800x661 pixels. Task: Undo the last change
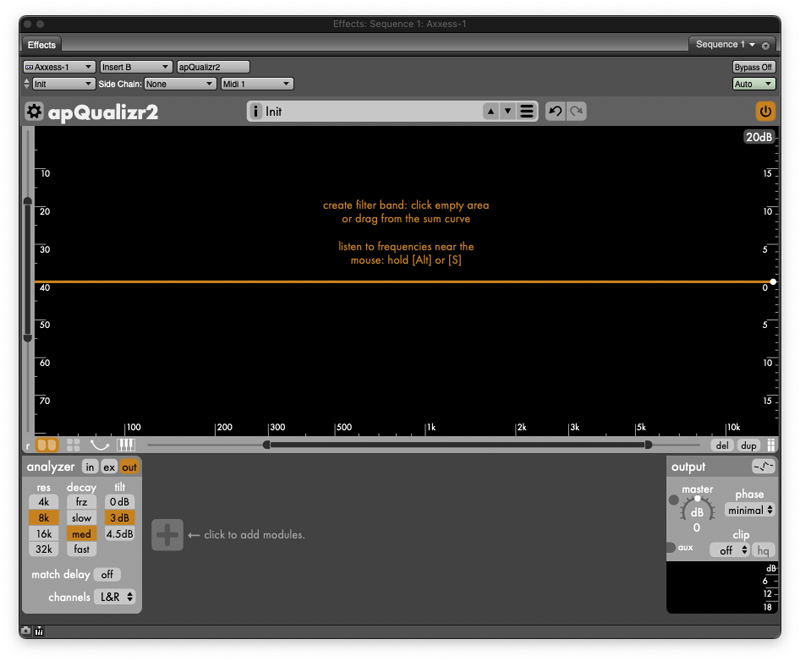(x=555, y=111)
